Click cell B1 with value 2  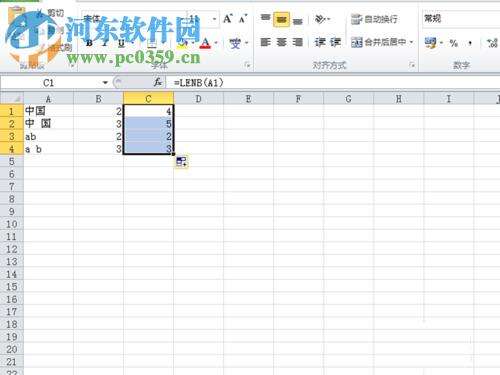[98, 111]
